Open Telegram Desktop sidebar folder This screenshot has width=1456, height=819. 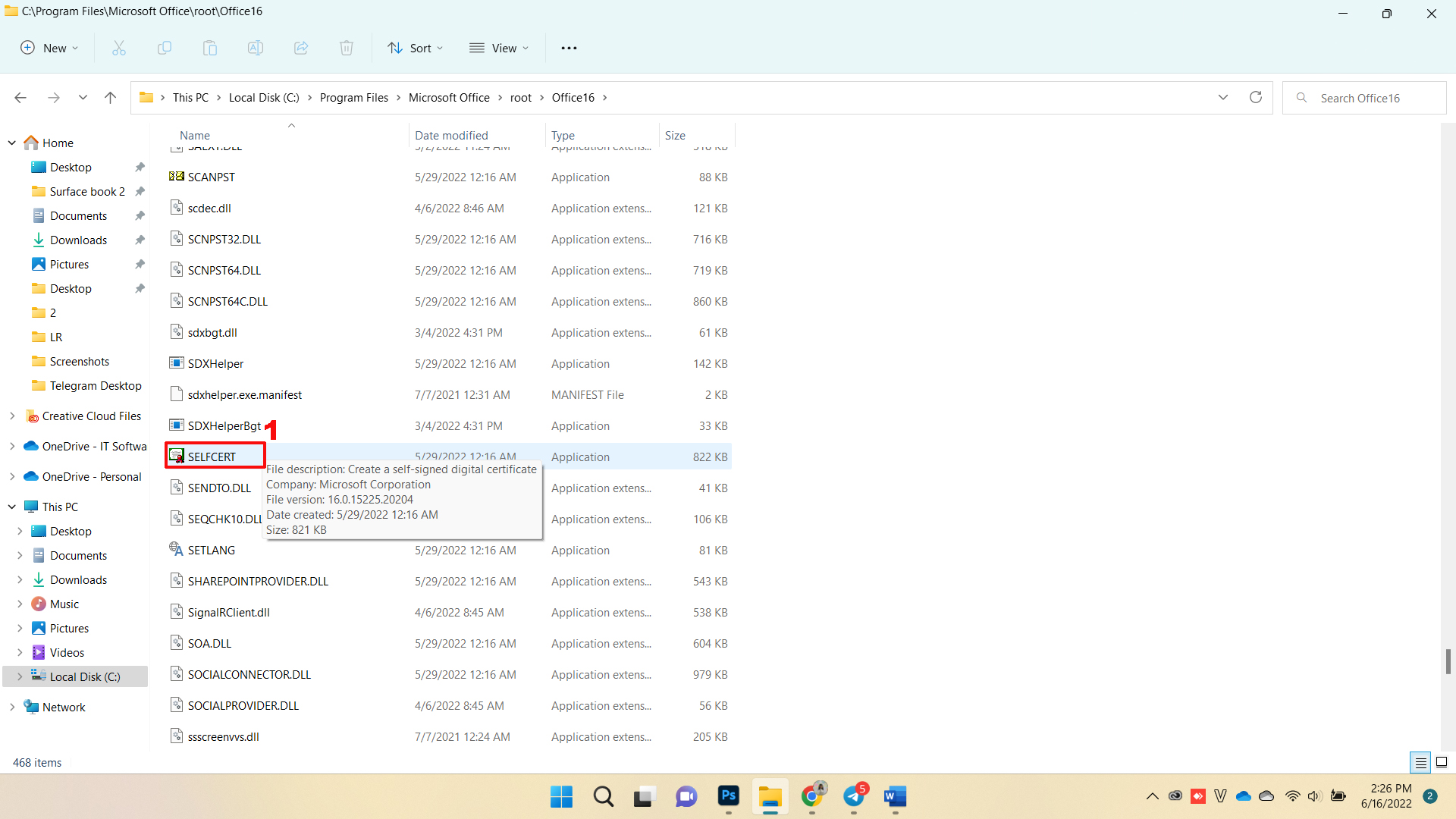[x=96, y=385]
